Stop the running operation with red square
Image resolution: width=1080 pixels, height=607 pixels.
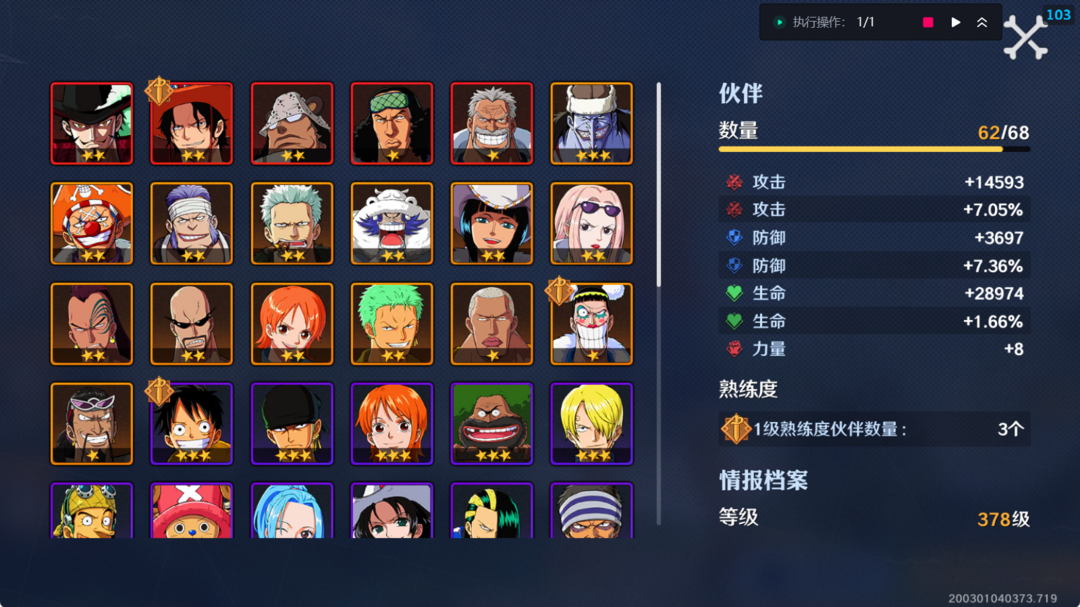[928, 23]
